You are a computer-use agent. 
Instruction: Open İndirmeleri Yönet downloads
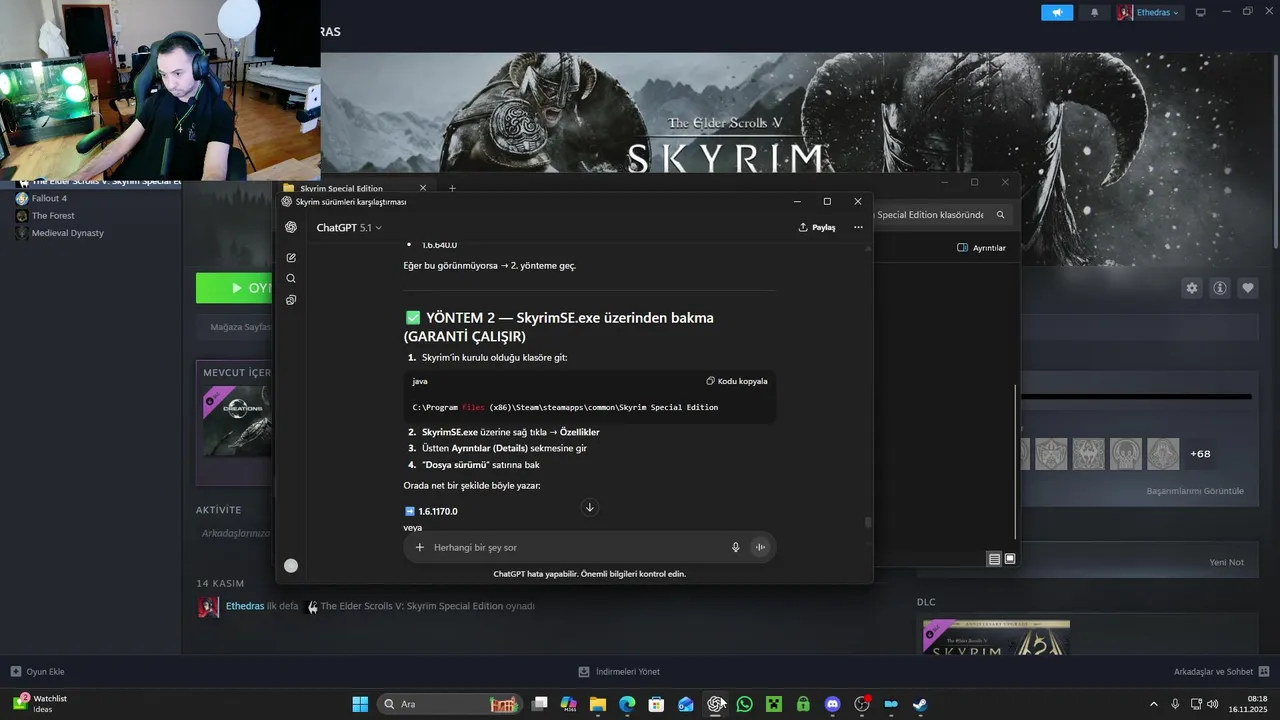tap(619, 672)
